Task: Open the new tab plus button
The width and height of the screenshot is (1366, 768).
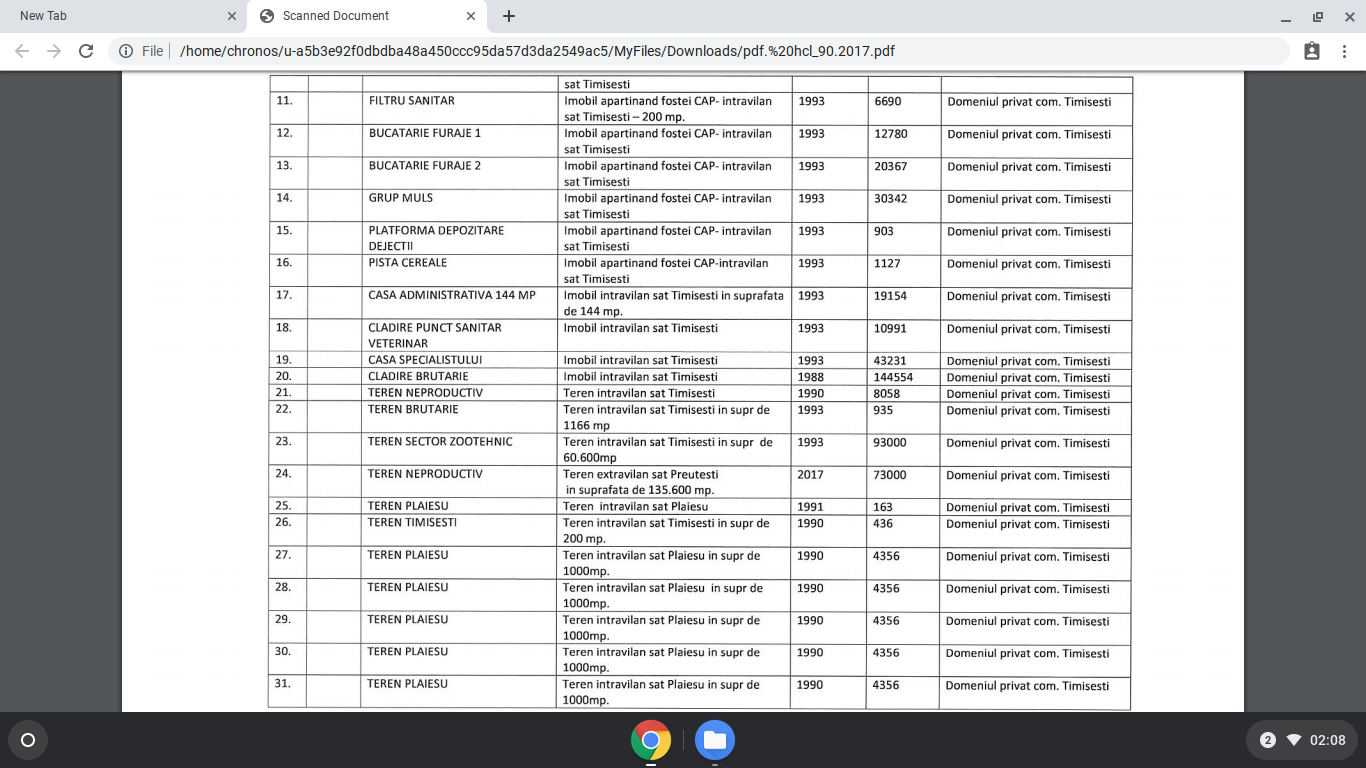Action: pyautogui.click(x=509, y=16)
